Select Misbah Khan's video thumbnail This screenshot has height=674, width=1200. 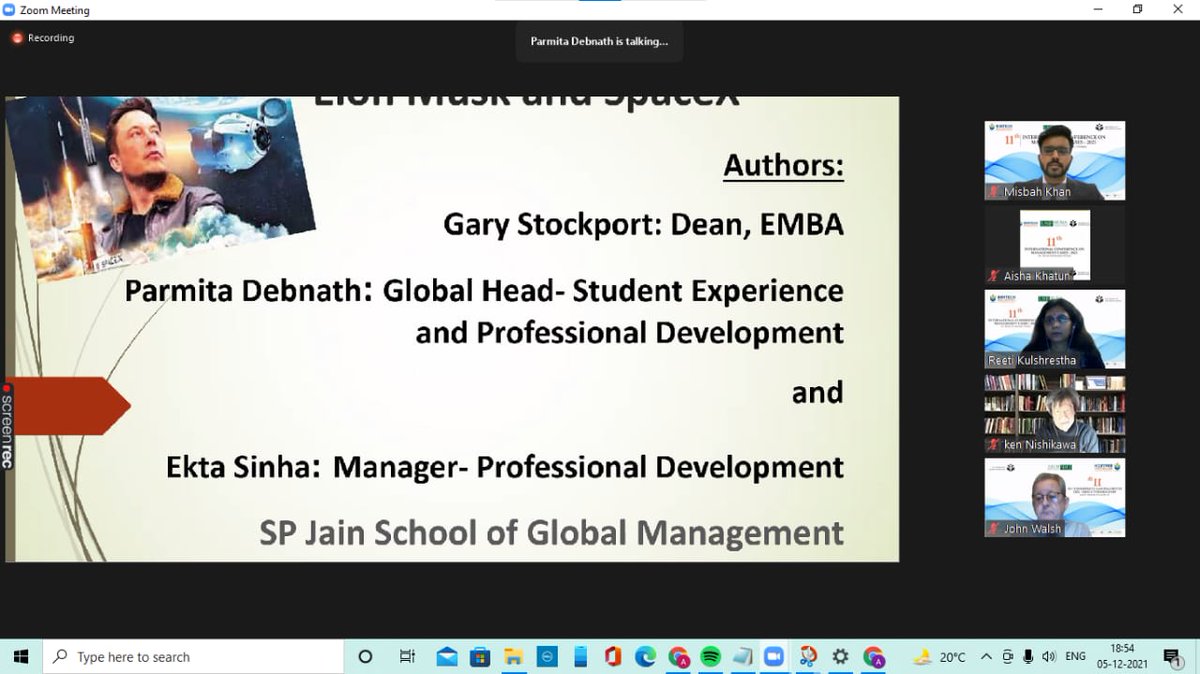1055,161
